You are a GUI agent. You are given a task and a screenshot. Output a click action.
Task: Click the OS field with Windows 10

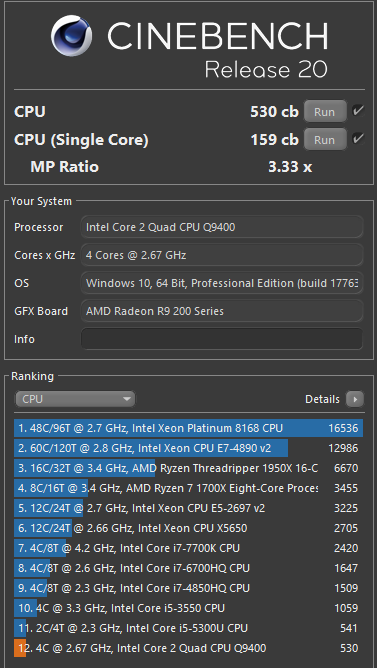point(222,283)
